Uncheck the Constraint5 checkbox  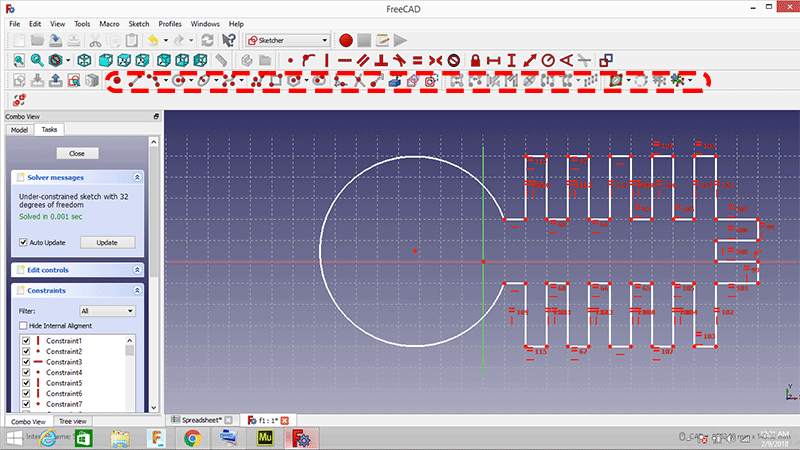(x=26, y=383)
